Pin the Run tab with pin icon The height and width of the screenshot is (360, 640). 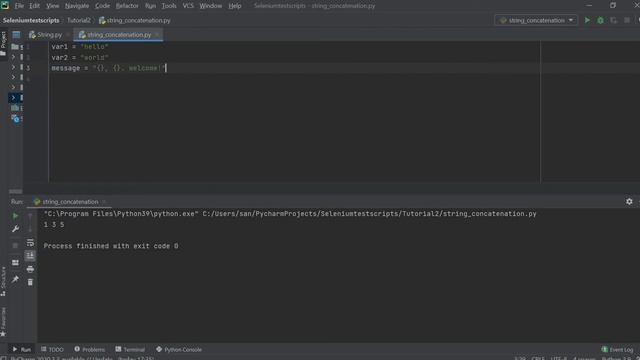point(15,279)
